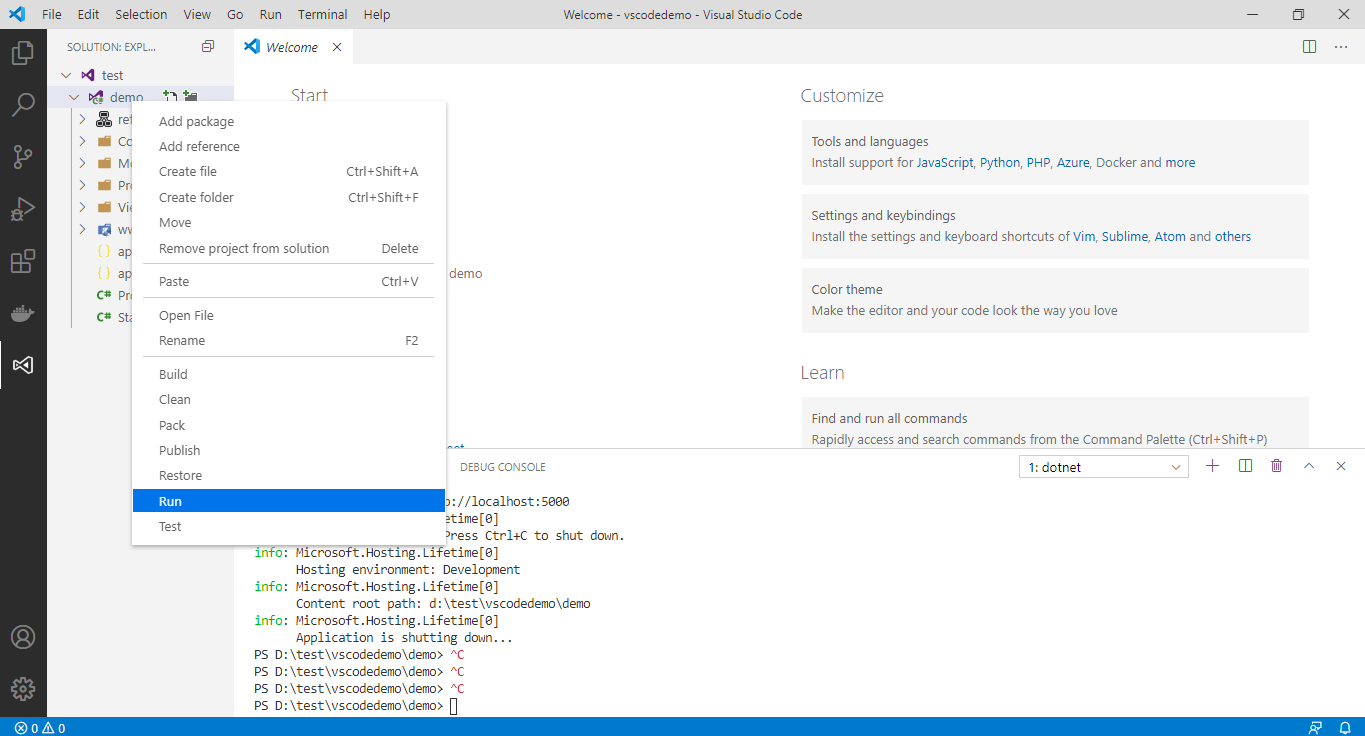Click the create file icon beside demo
The image size is (1365, 736).
[170, 97]
